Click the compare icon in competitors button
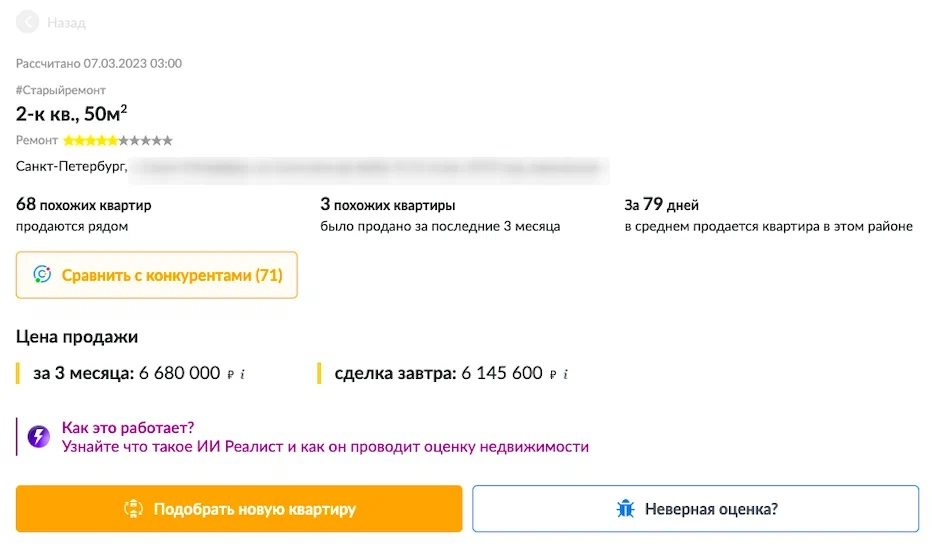This screenshot has height=552, width=932. pos(42,275)
